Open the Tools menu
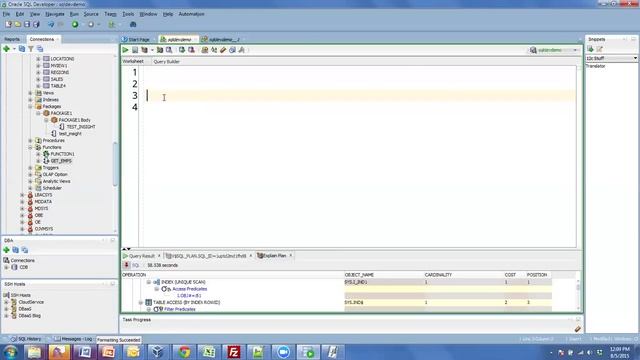640x360 pixels. coord(128,14)
